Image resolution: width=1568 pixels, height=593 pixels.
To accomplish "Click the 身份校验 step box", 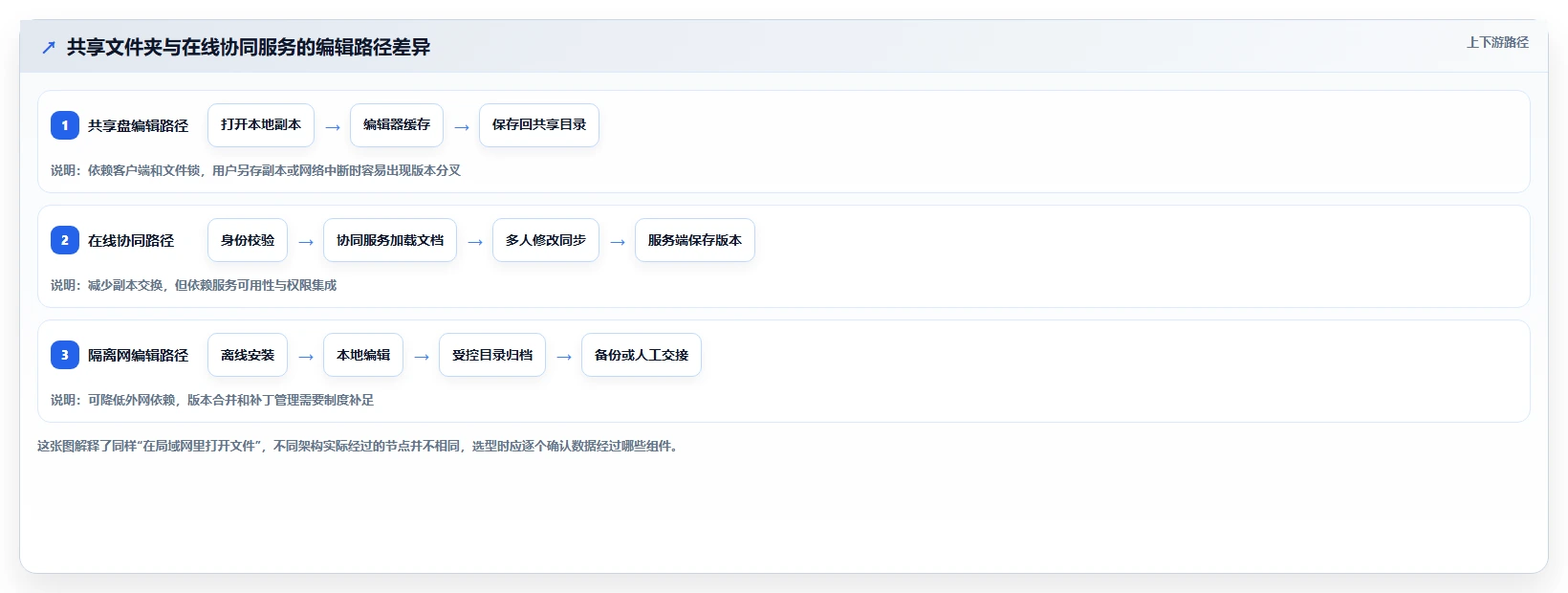I will [x=248, y=240].
